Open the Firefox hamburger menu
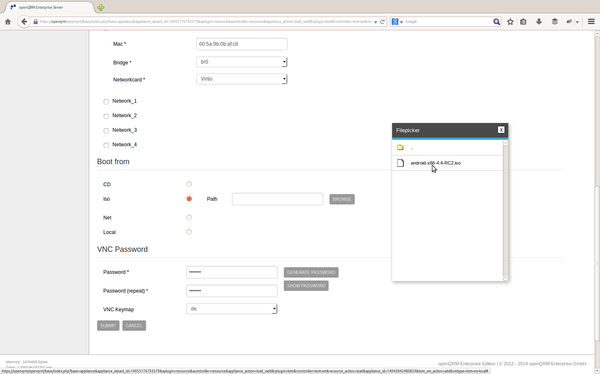Screen dimensions: 600x374 click(x=591, y=22)
